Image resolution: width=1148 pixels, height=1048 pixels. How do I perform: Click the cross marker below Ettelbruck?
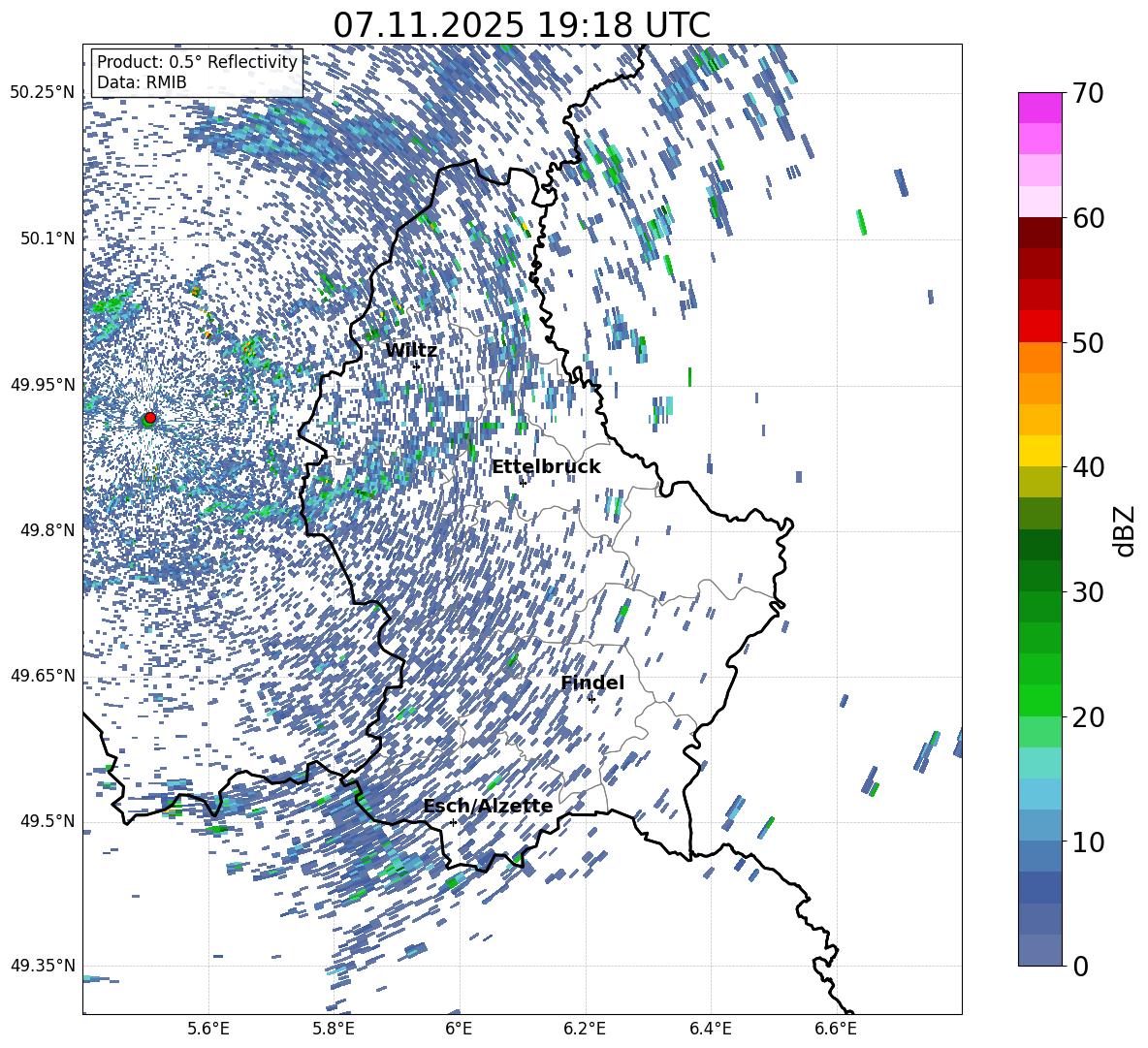click(523, 482)
